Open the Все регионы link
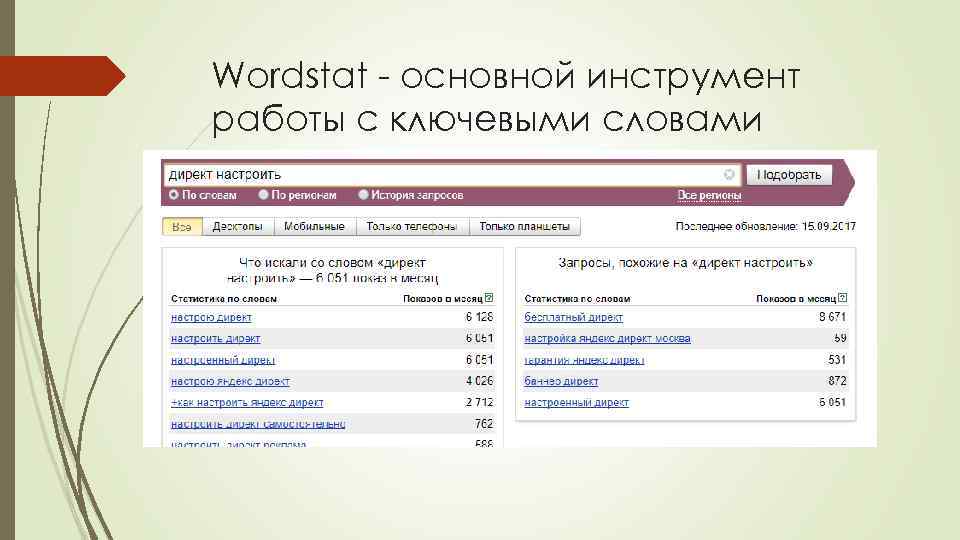The height and width of the screenshot is (540, 960). click(x=709, y=195)
